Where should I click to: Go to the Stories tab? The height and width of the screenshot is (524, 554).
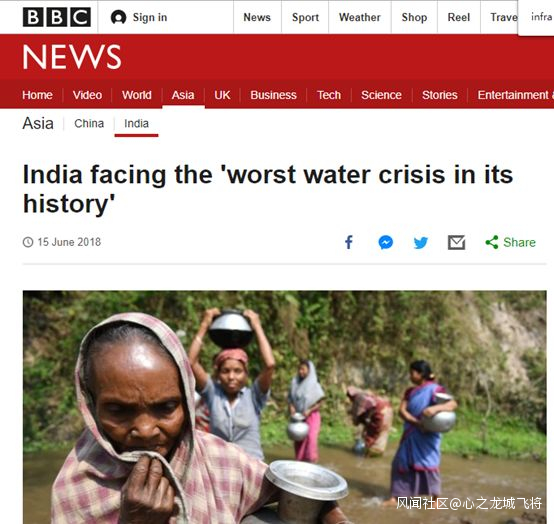click(440, 95)
